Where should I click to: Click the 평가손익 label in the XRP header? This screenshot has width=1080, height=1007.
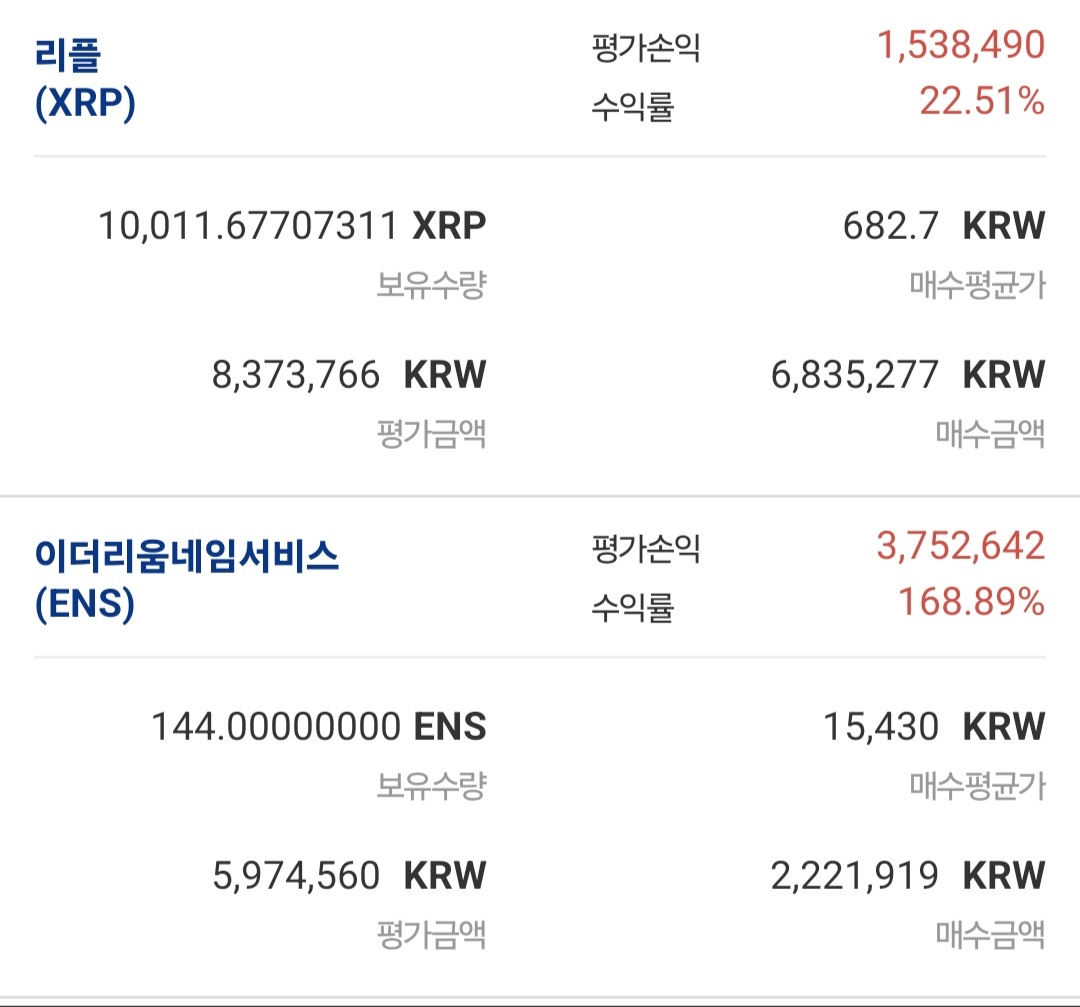(x=645, y=48)
